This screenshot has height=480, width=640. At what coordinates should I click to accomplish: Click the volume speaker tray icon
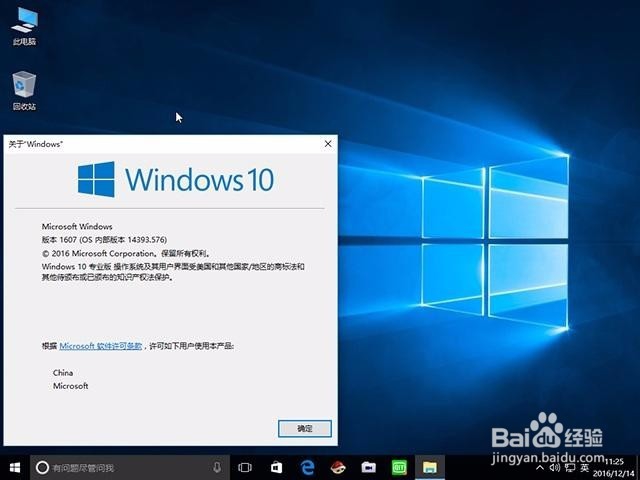pos(555,468)
